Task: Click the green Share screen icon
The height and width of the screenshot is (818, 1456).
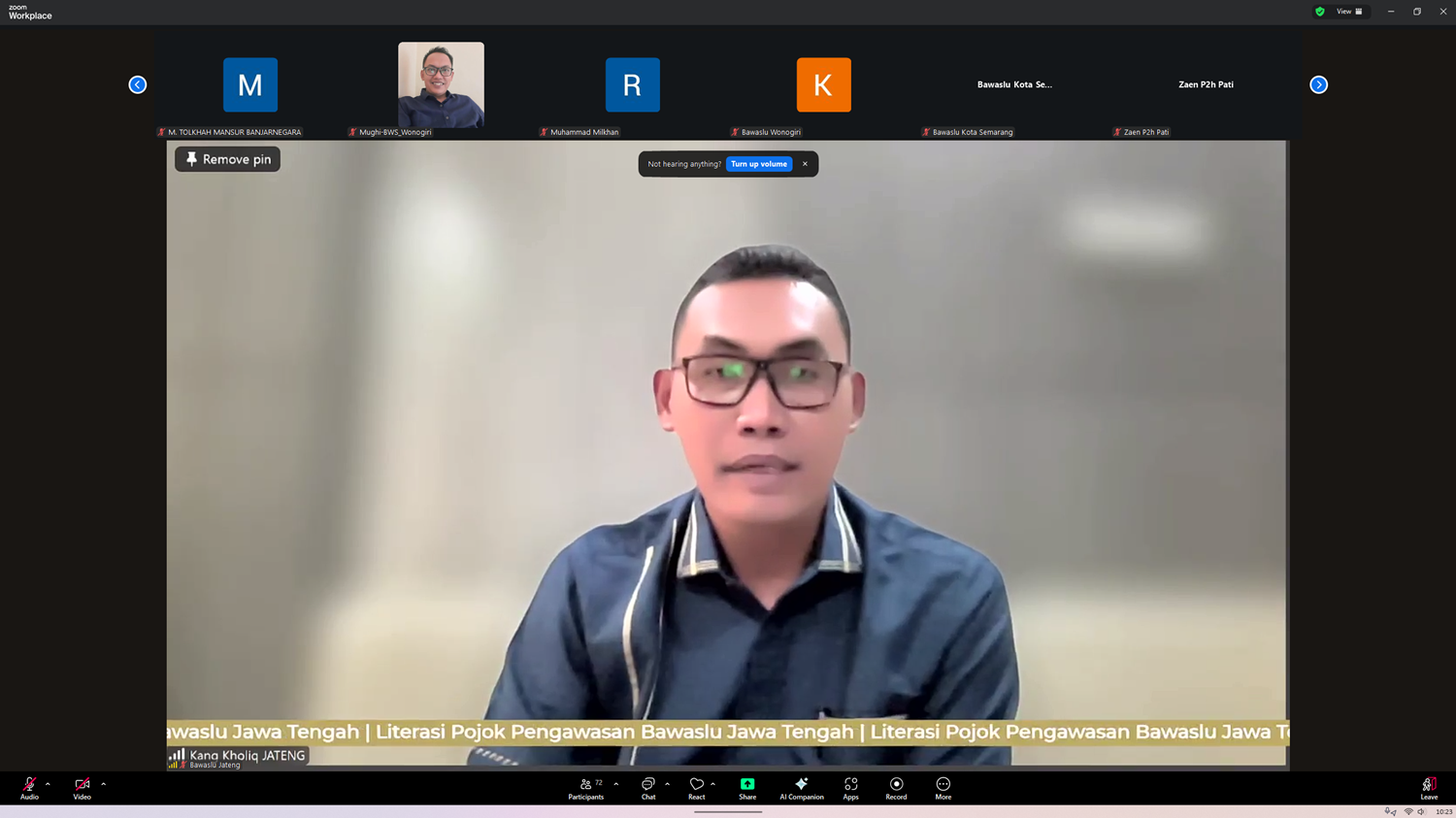Action: click(746, 784)
